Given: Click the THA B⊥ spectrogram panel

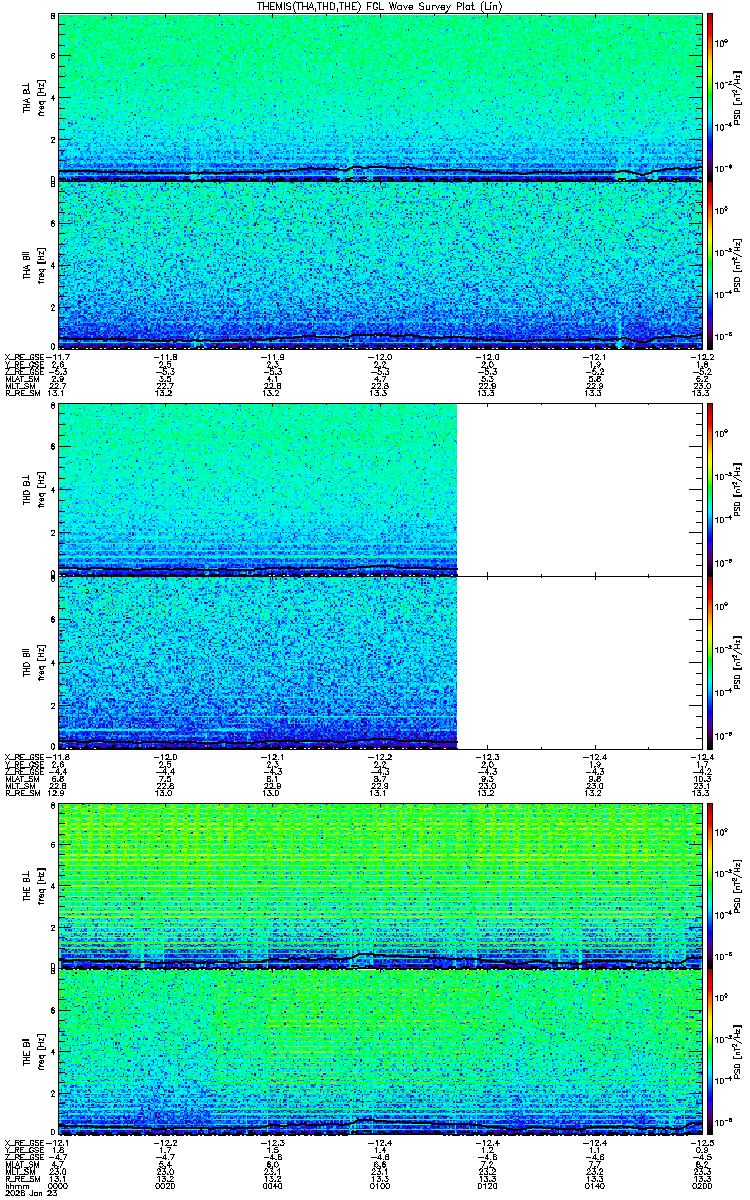Looking at the screenshot, I should [378, 97].
